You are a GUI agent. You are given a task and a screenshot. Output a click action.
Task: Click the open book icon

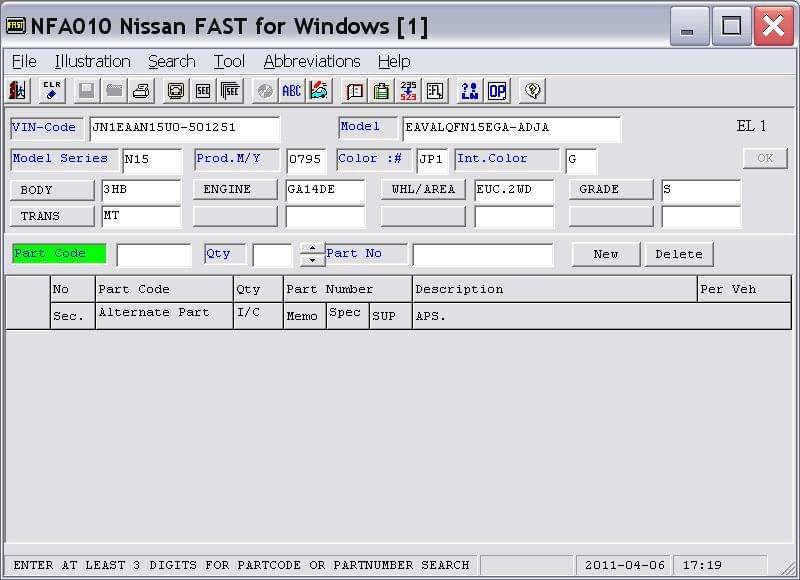[354, 91]
